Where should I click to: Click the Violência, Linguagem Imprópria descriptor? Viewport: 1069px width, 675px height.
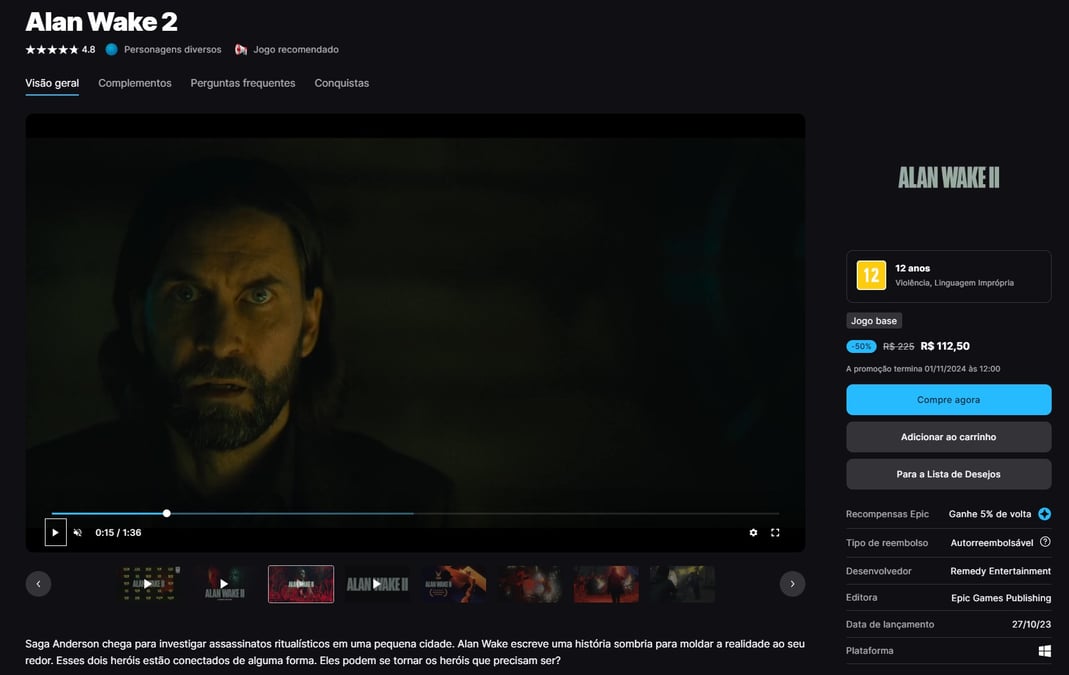[954, 283]
